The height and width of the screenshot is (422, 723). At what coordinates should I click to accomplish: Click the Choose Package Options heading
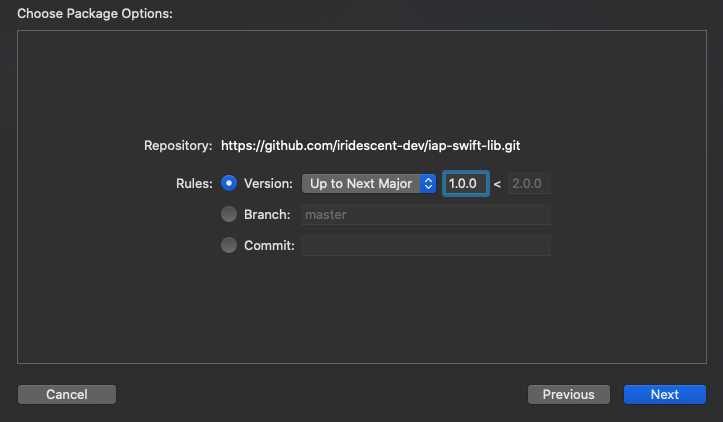pyautogui.click(x=95, y=13)
